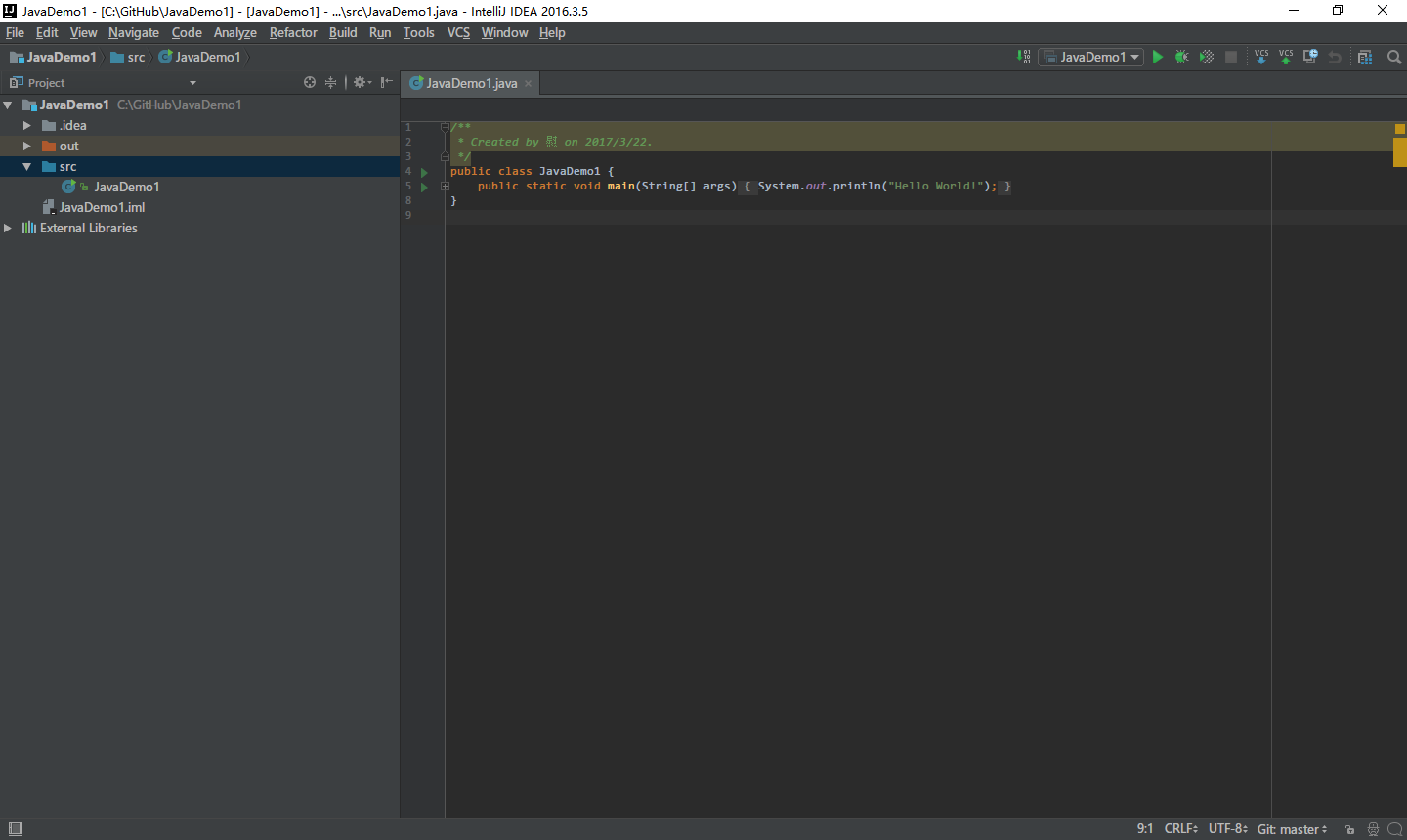This screenshot has width=1407, height=840.
Task: Update project with VCS down-arrow icon
Action: pos(1261,57)
